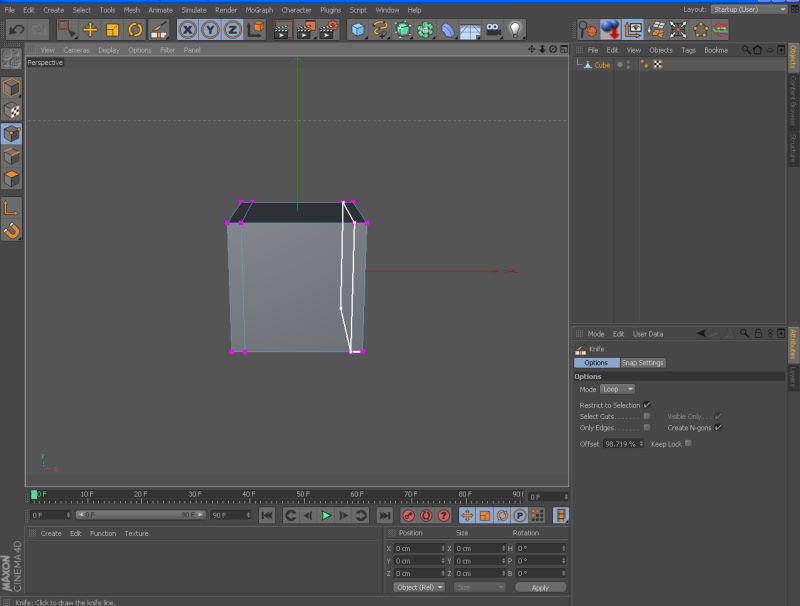This screenshot has height=606, width=800.
Task: Open the Layout Startup (User) dropdown
Action: pos(748,9)
